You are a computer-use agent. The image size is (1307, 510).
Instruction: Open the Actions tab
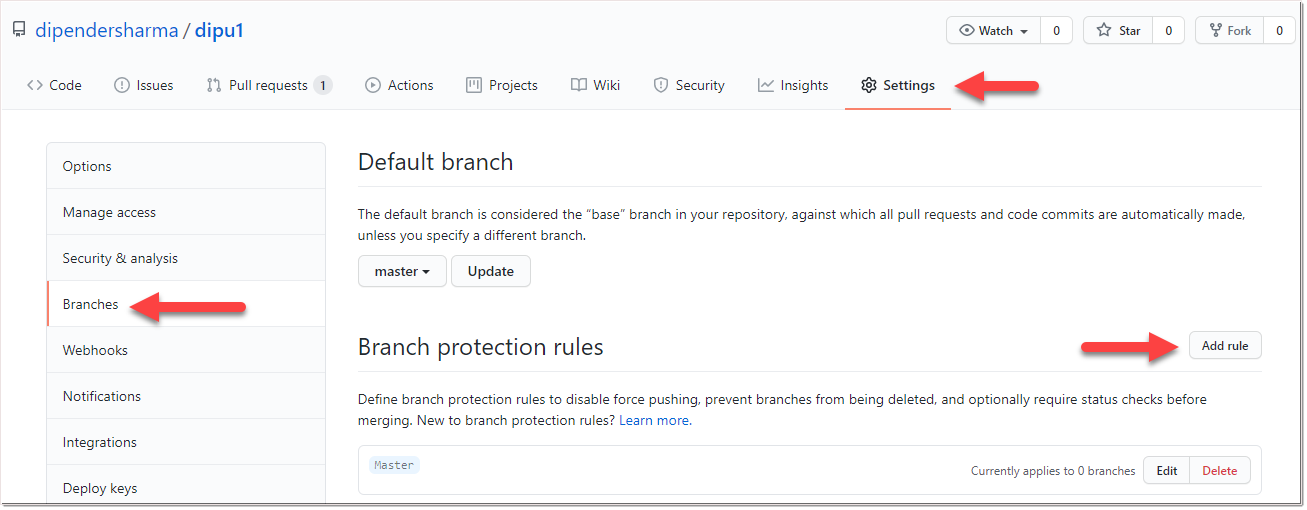(x=399, y=85)
